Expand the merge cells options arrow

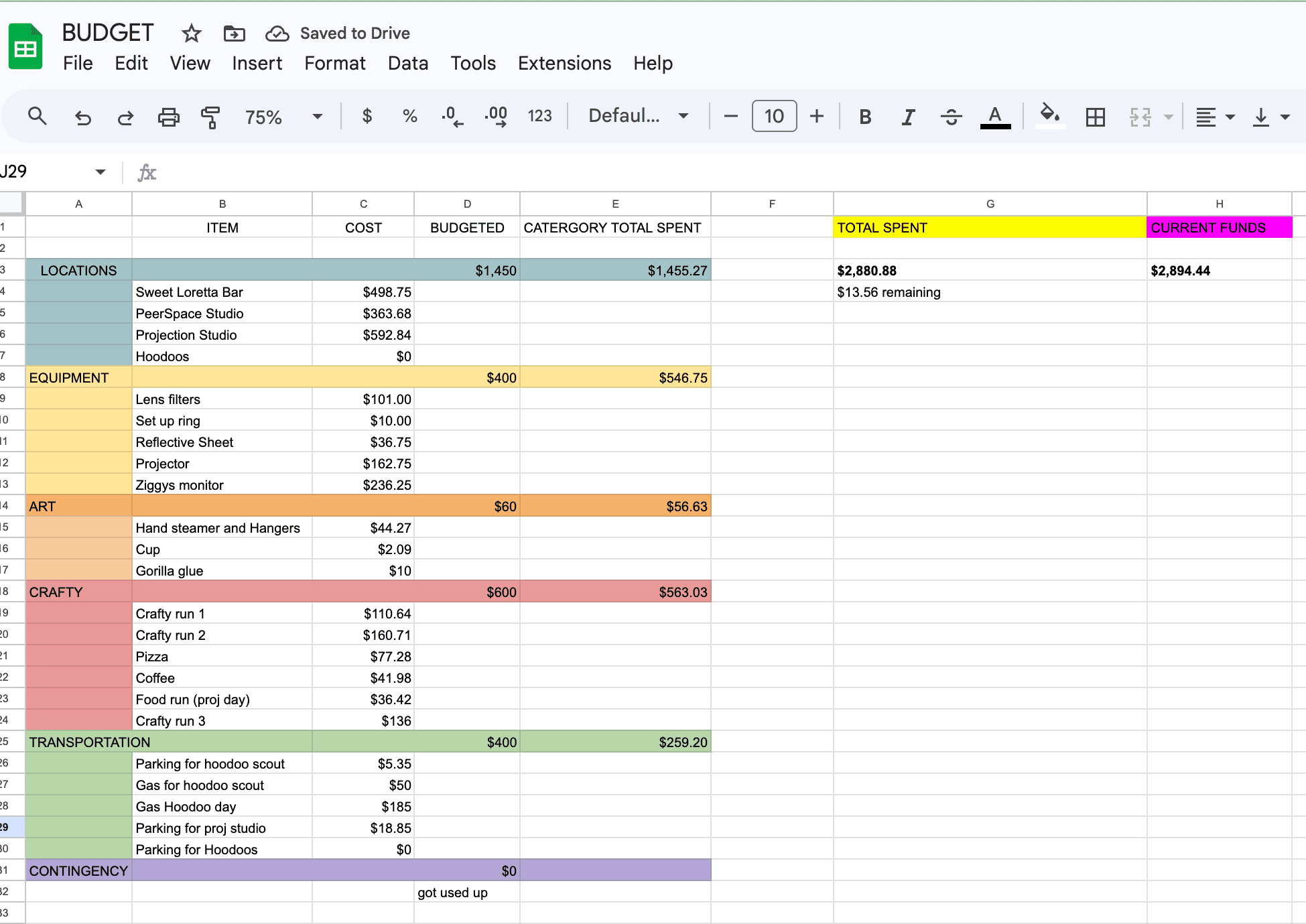1169,117
